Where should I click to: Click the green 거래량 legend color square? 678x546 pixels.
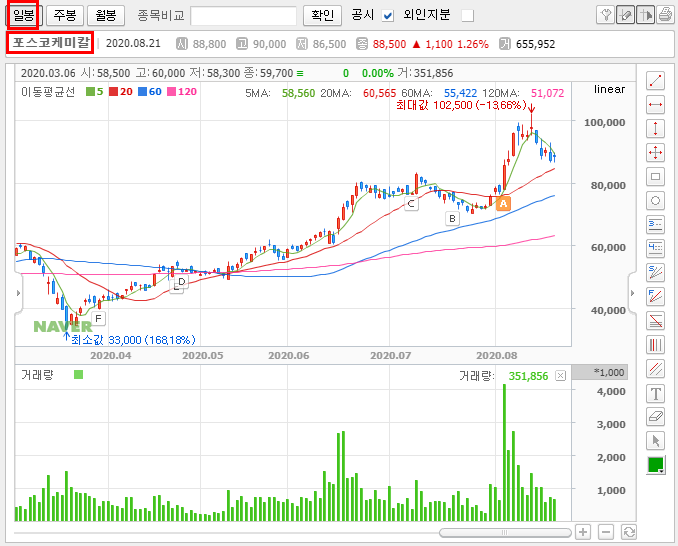click(78, 374)
